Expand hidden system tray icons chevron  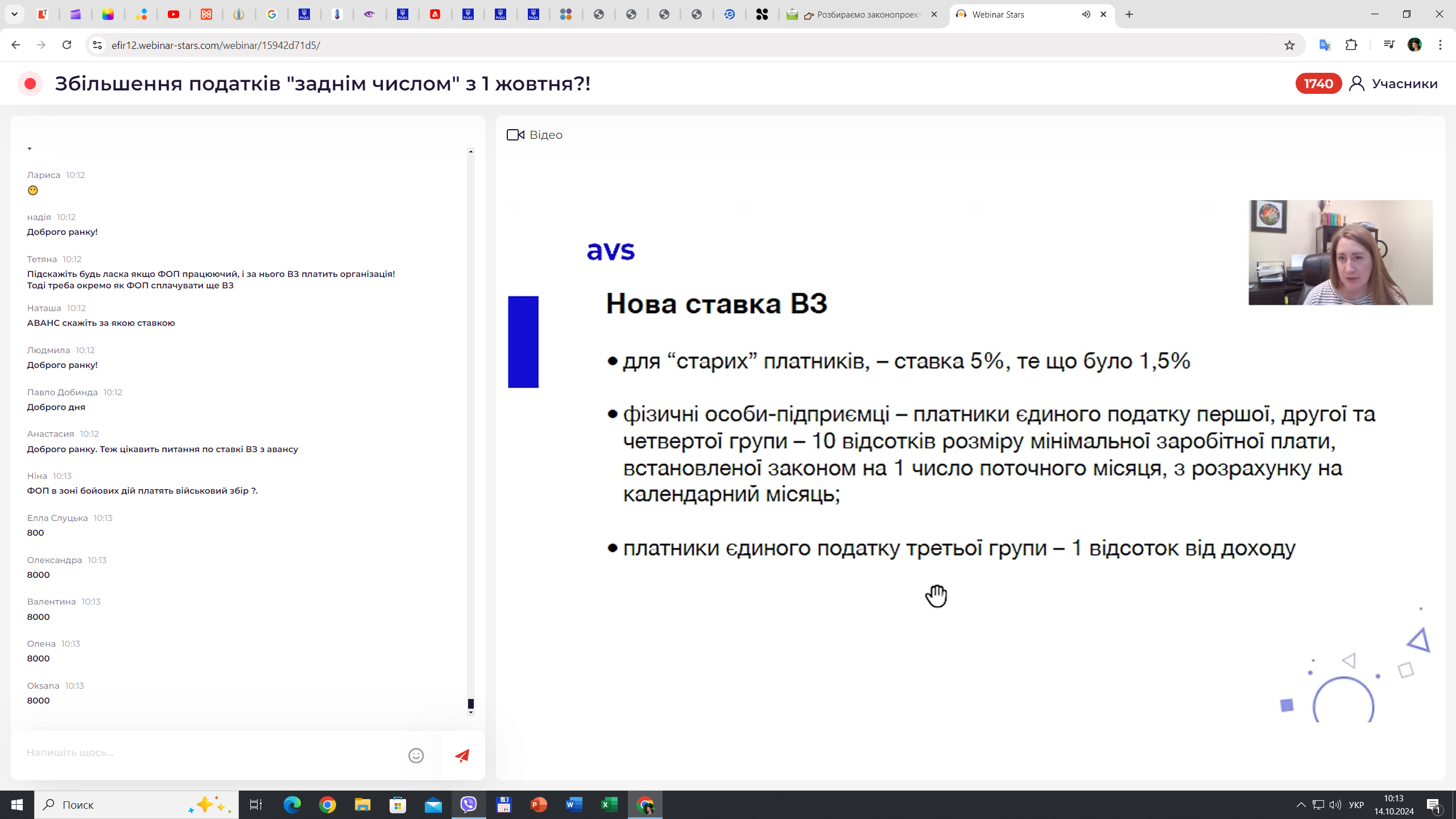click(x=1301, y=805)
